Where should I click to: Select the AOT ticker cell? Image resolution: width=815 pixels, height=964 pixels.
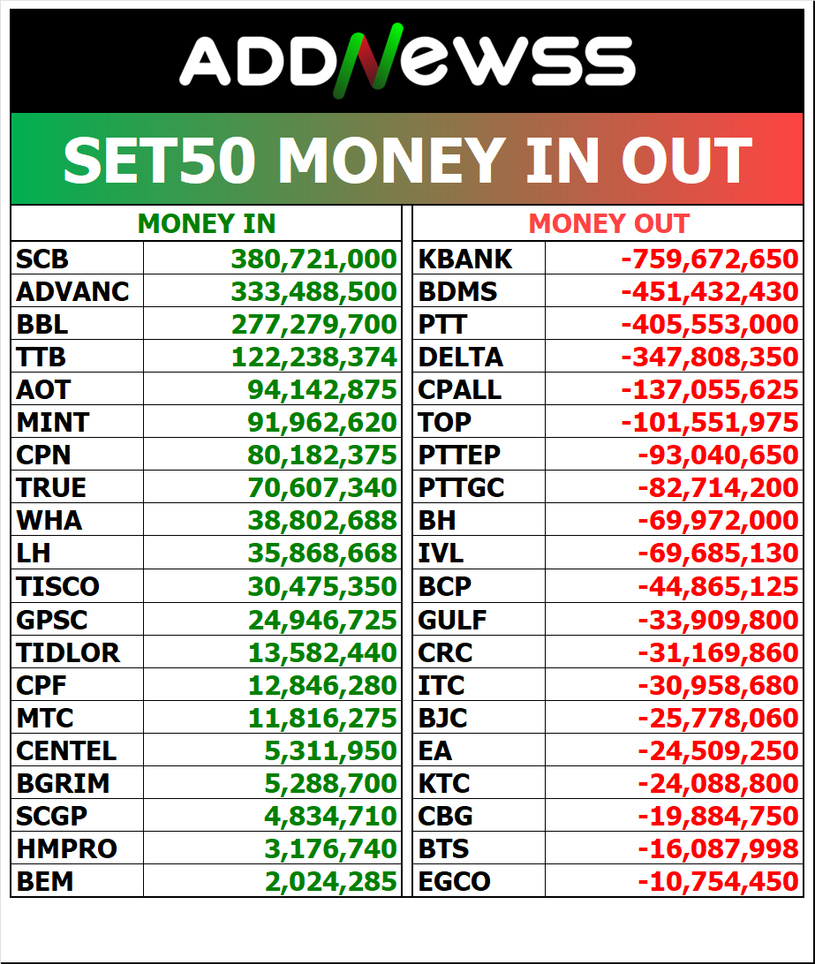tap(44, 390)
